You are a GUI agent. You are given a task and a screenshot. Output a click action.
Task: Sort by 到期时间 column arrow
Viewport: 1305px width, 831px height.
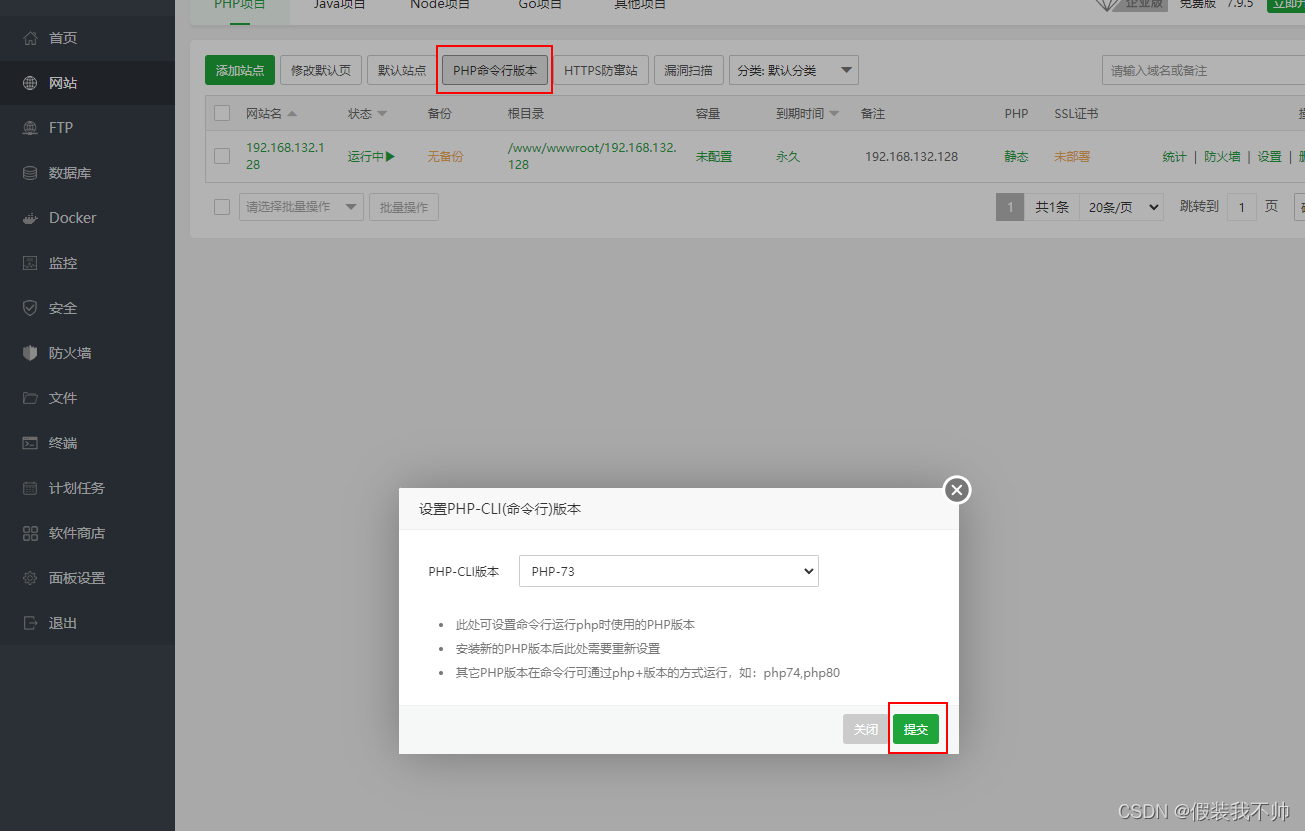(835, 114)
